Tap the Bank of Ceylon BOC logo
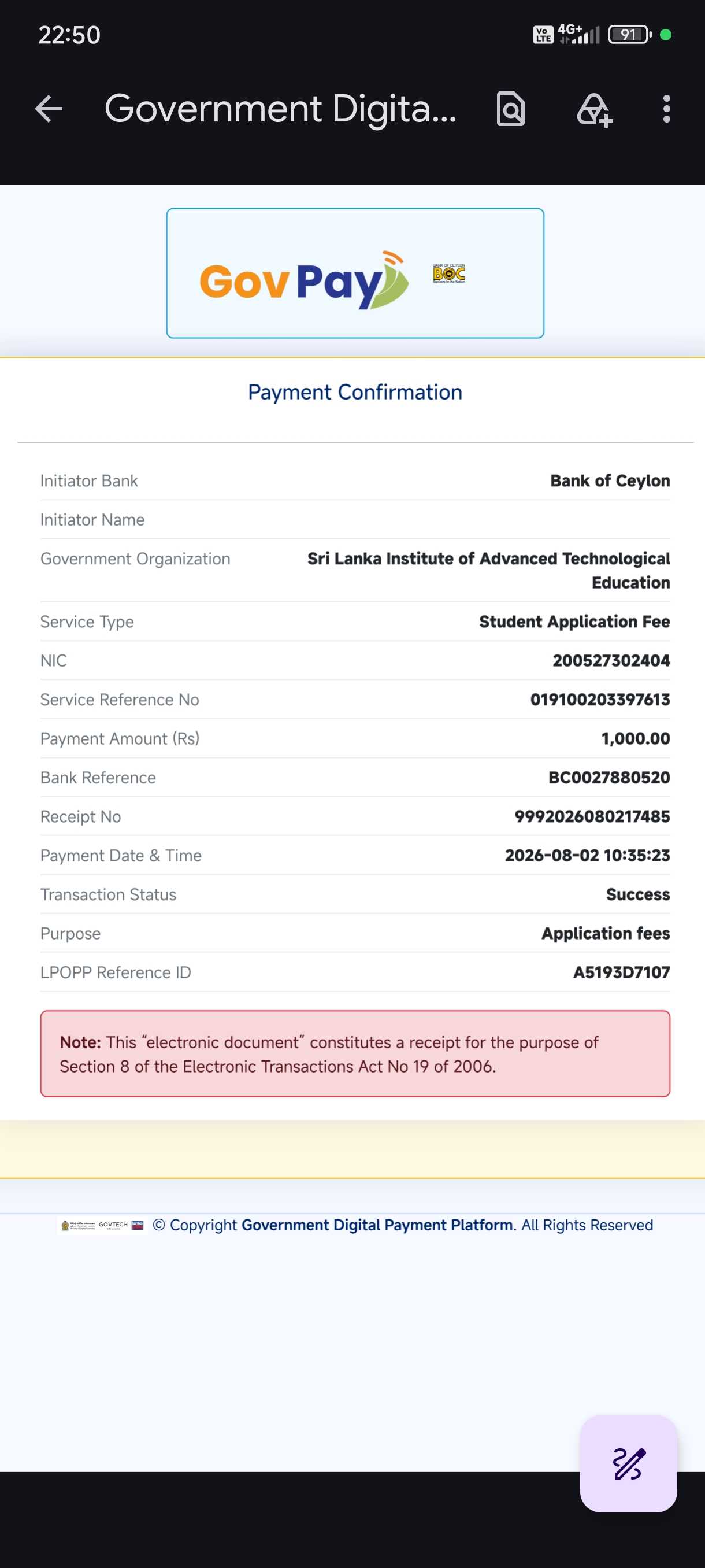 pos(449,273)
